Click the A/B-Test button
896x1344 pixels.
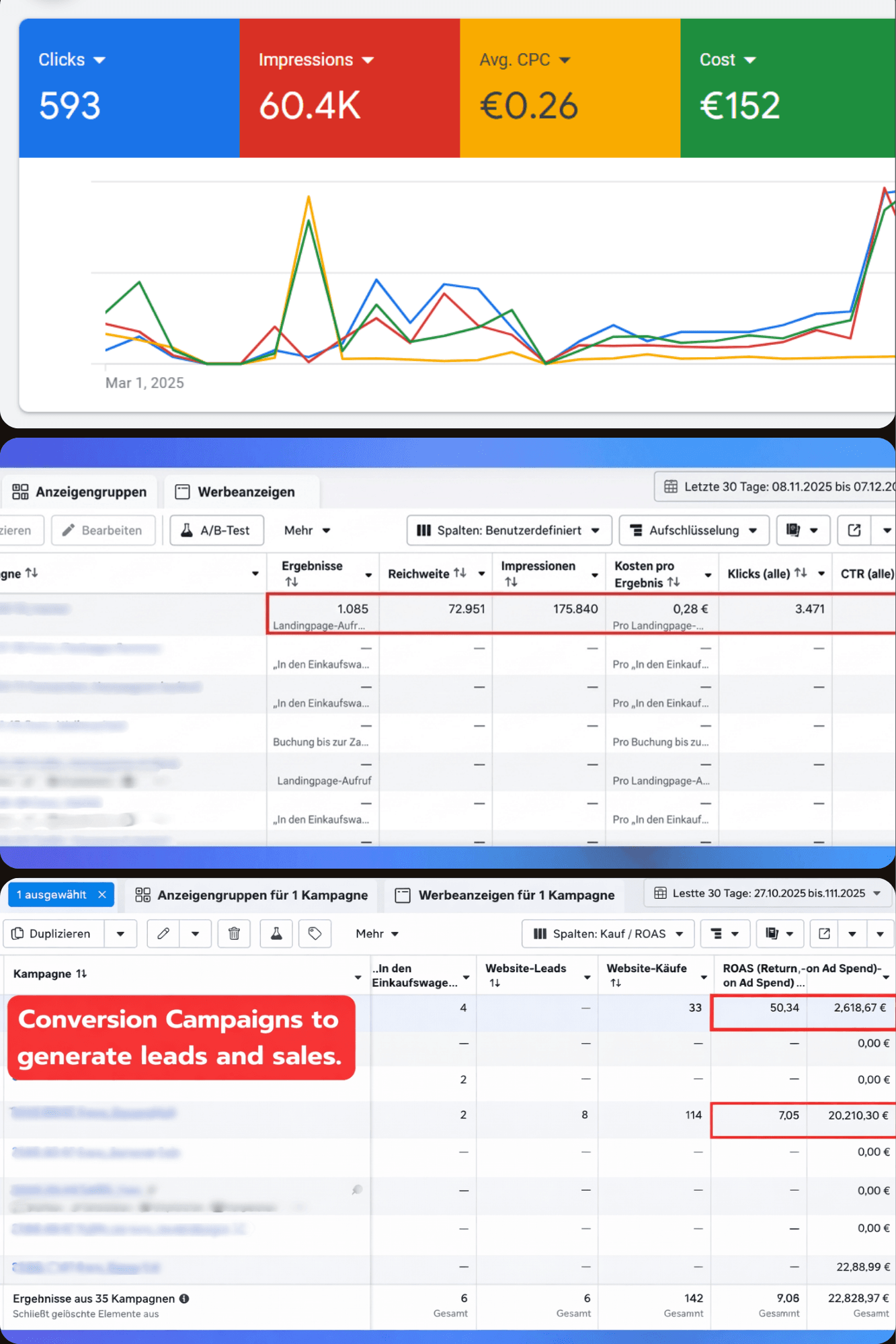pyautogui.click(x=216, y=530)
